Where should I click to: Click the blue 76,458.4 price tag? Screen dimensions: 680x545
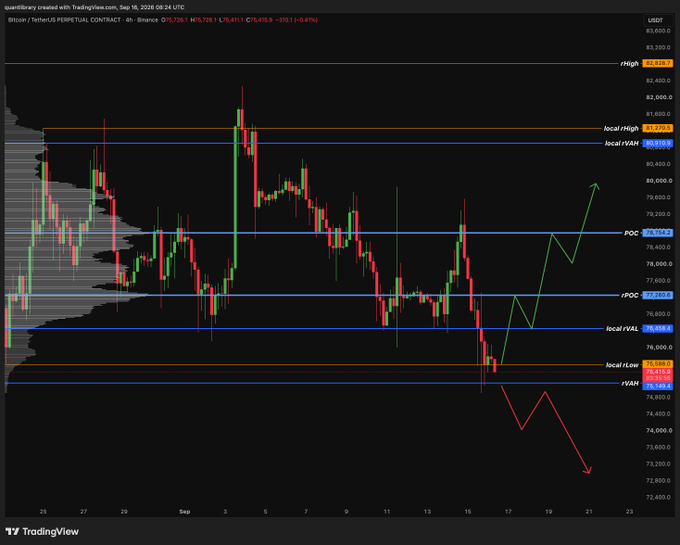point(657,329)
